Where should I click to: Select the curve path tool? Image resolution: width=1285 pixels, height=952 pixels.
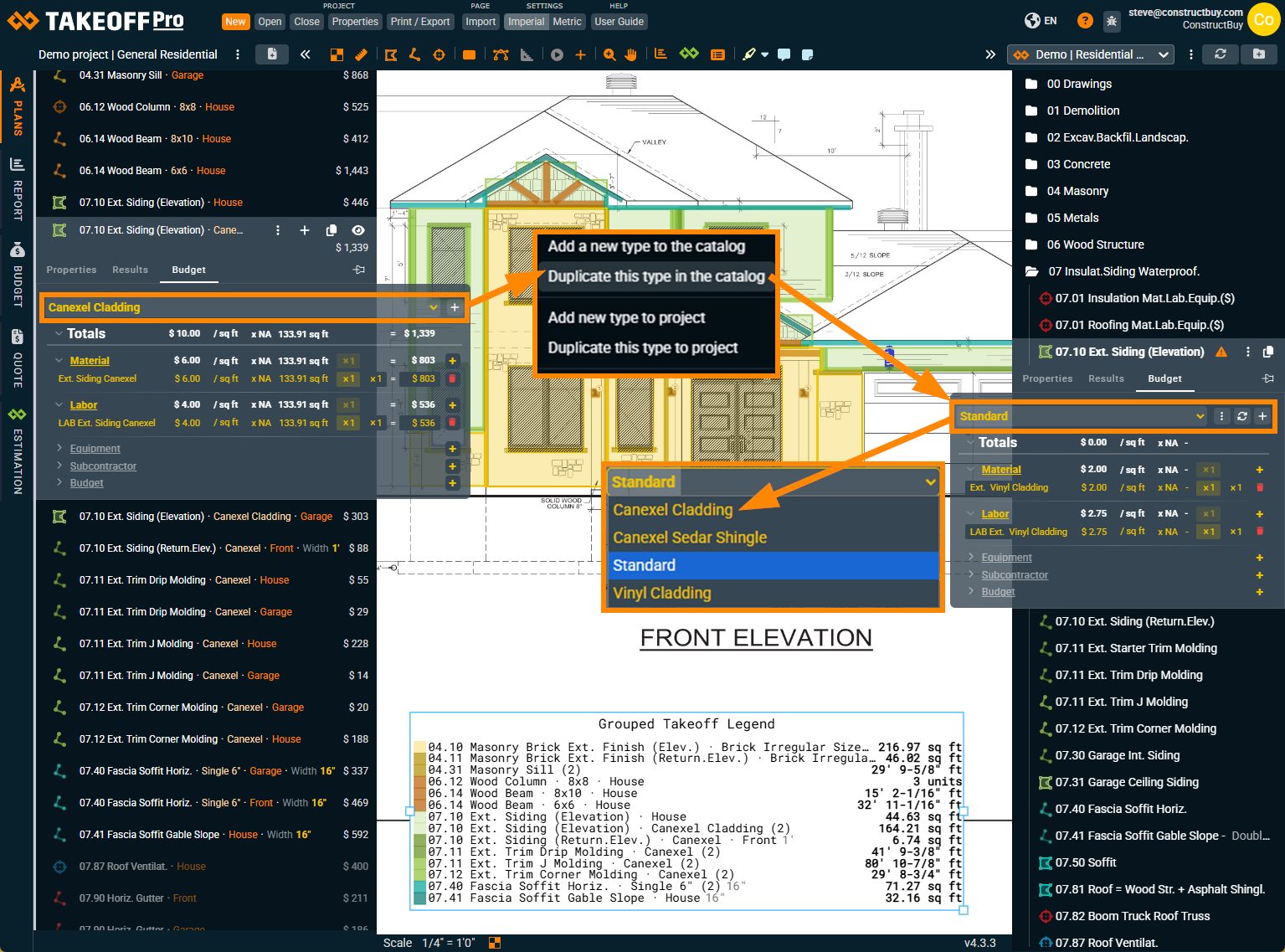[x=501, y=54]
